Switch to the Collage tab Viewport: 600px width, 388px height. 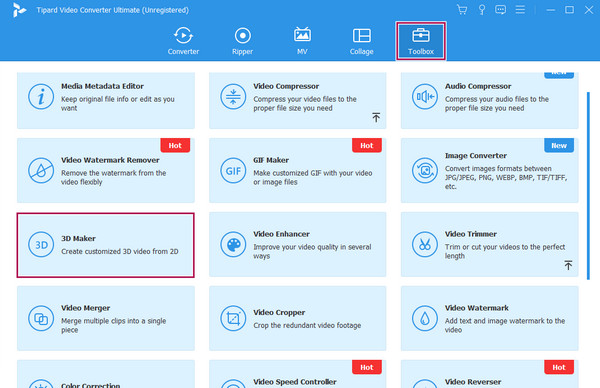(x=362, y=41)
